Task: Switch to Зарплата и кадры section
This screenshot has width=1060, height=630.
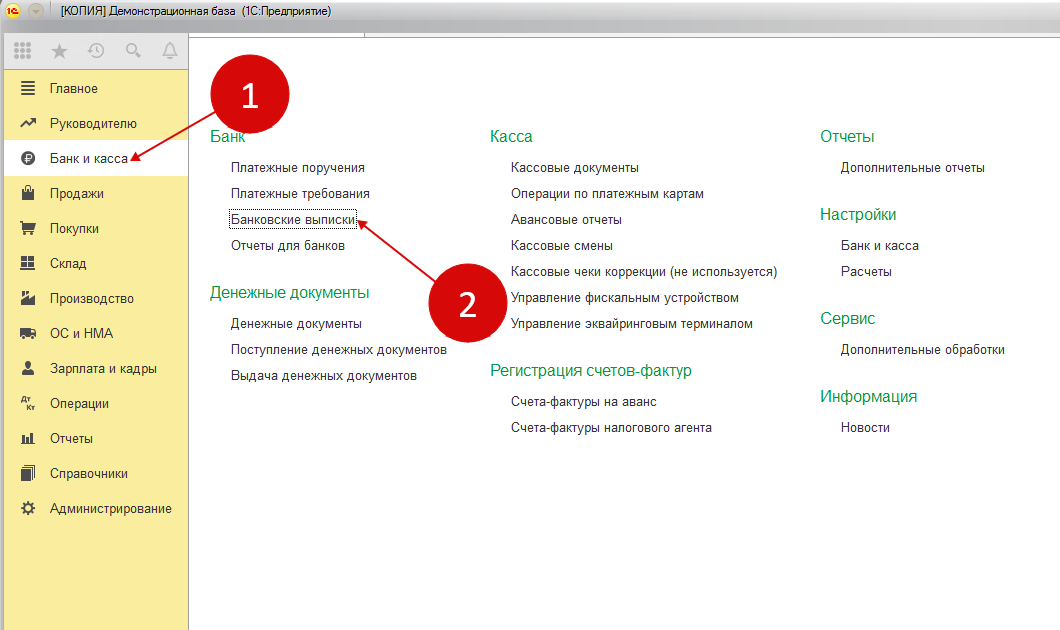Action: click(x=103, y=369)
